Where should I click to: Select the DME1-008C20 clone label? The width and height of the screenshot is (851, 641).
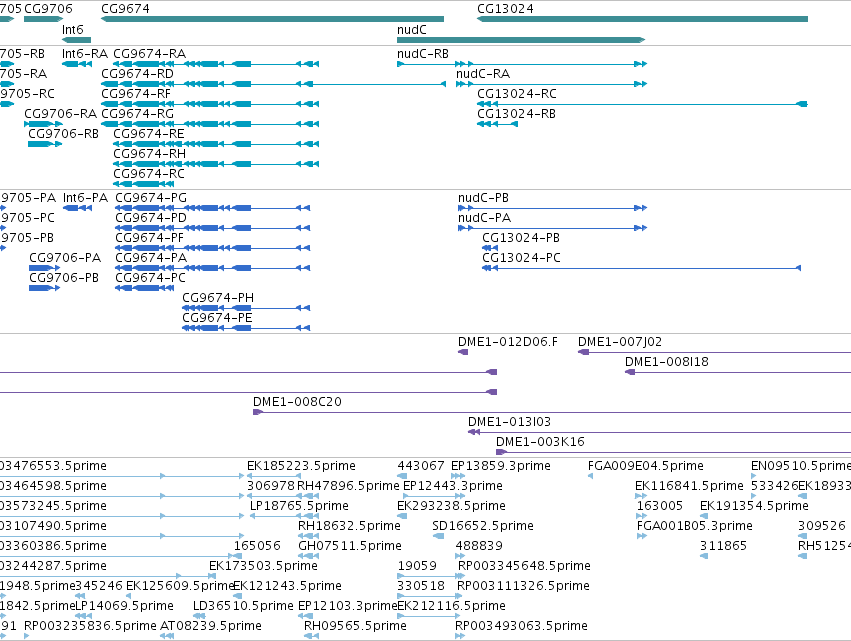(297, 402)
